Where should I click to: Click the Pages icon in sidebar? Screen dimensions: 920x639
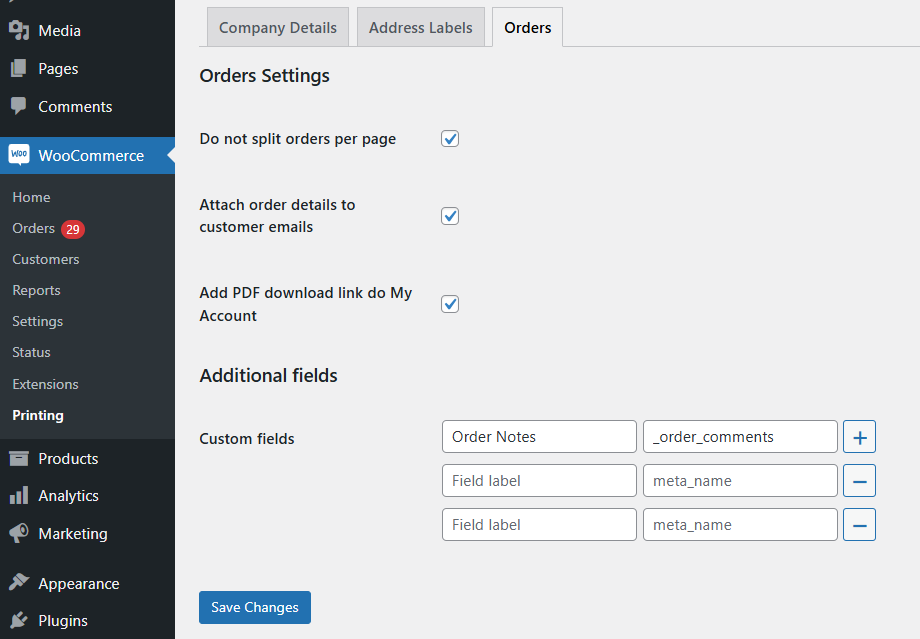(x=19, y=69)
